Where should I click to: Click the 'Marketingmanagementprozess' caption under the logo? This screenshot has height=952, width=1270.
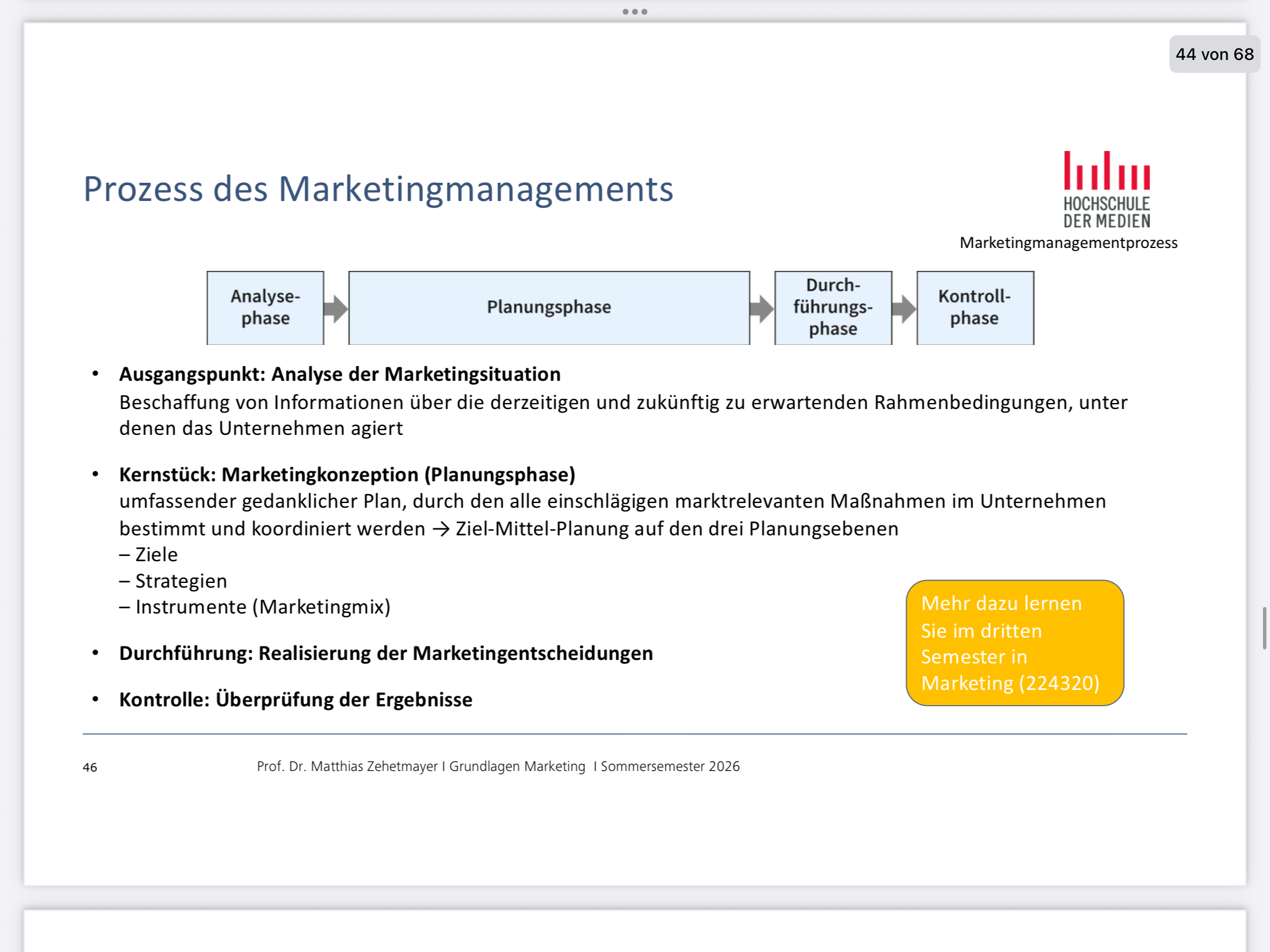click(1068, 243)
